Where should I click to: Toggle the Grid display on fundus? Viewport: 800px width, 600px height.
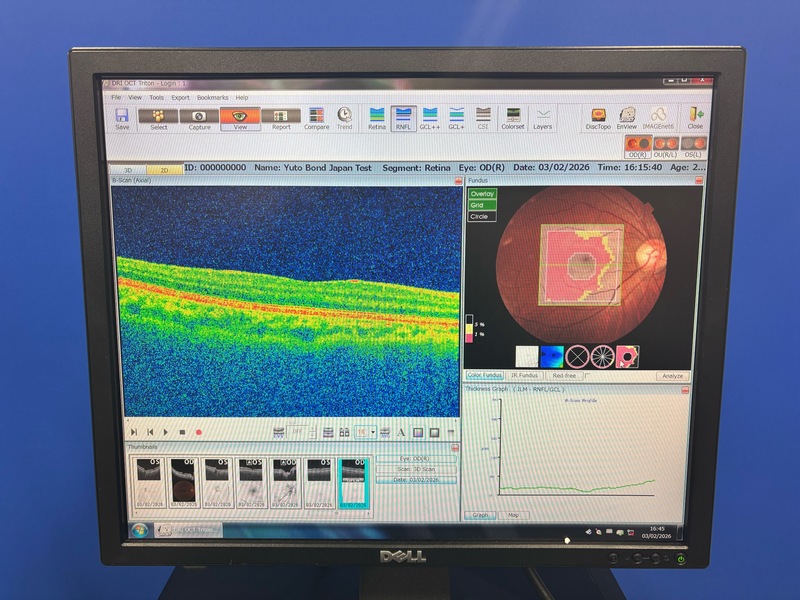tap(482, 205)
